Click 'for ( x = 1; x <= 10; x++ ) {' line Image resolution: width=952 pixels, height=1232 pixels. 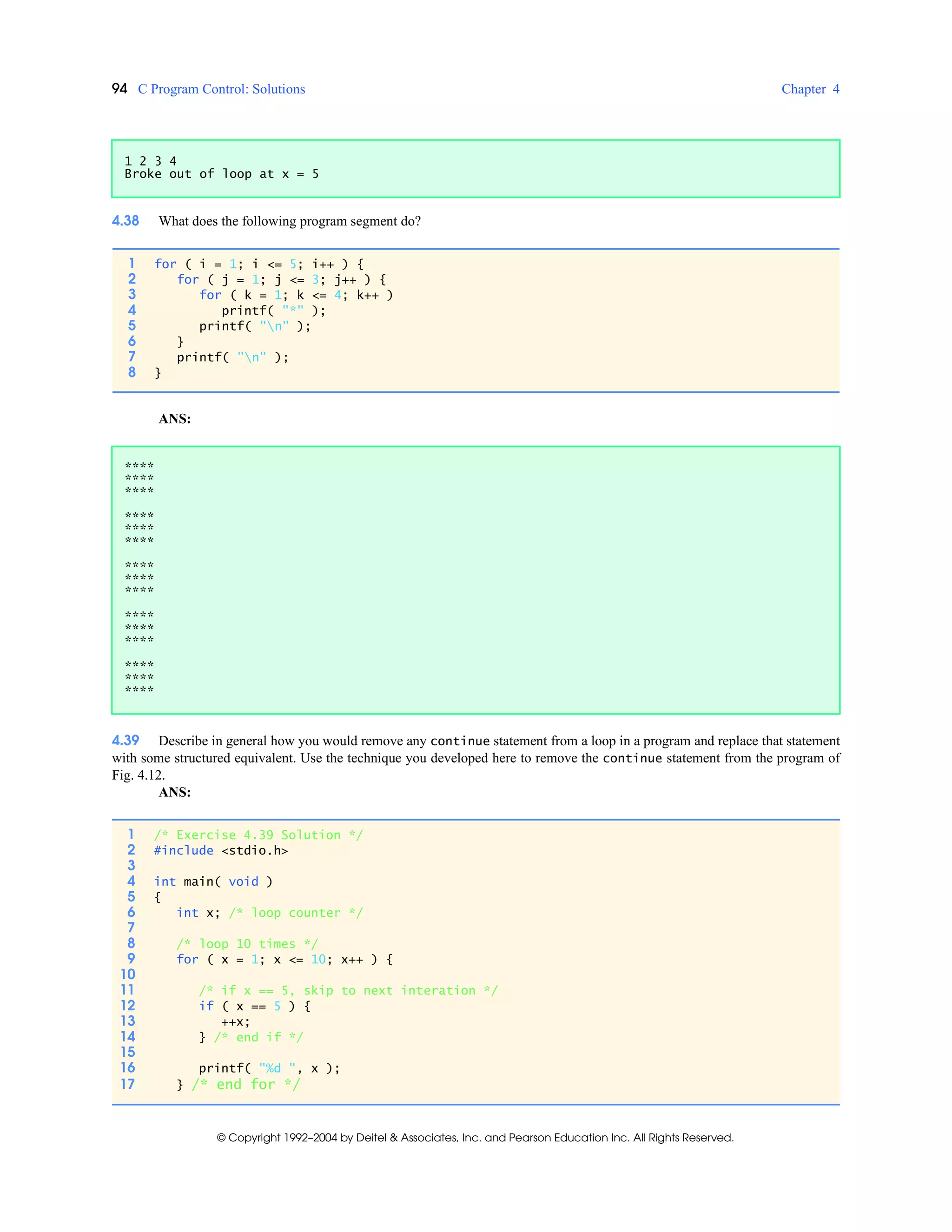(285, 960)
